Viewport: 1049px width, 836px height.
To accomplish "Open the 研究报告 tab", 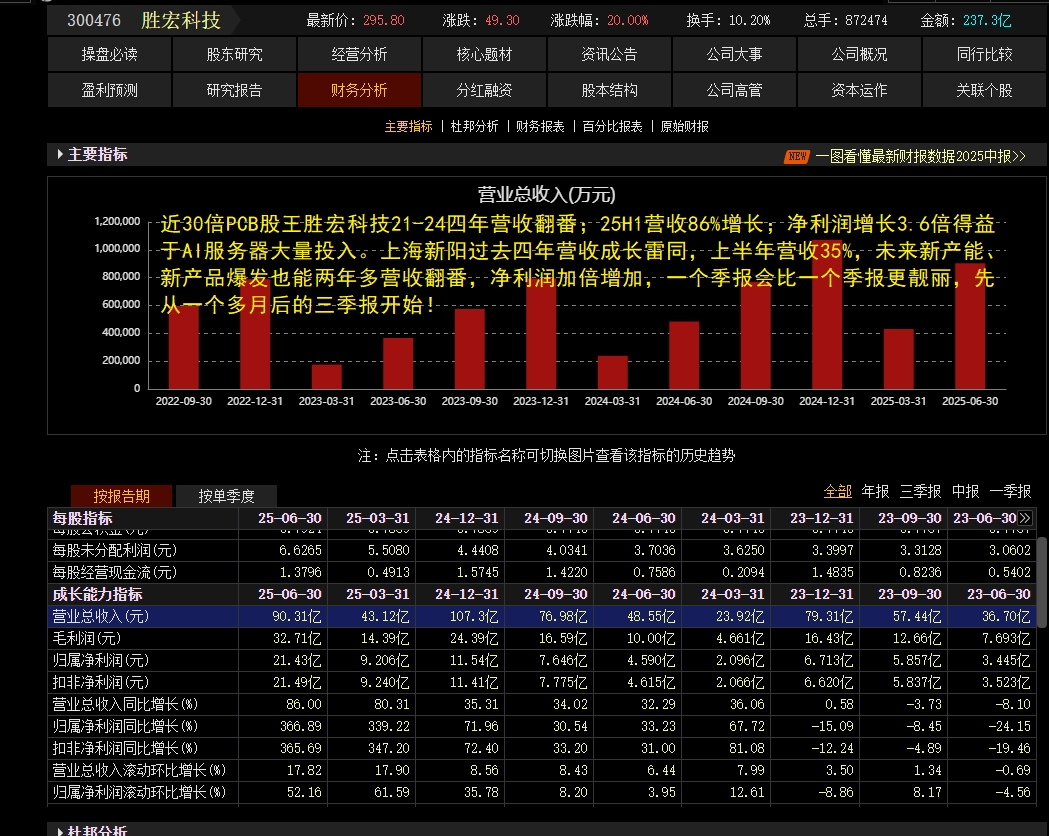I will pos(234,90).
